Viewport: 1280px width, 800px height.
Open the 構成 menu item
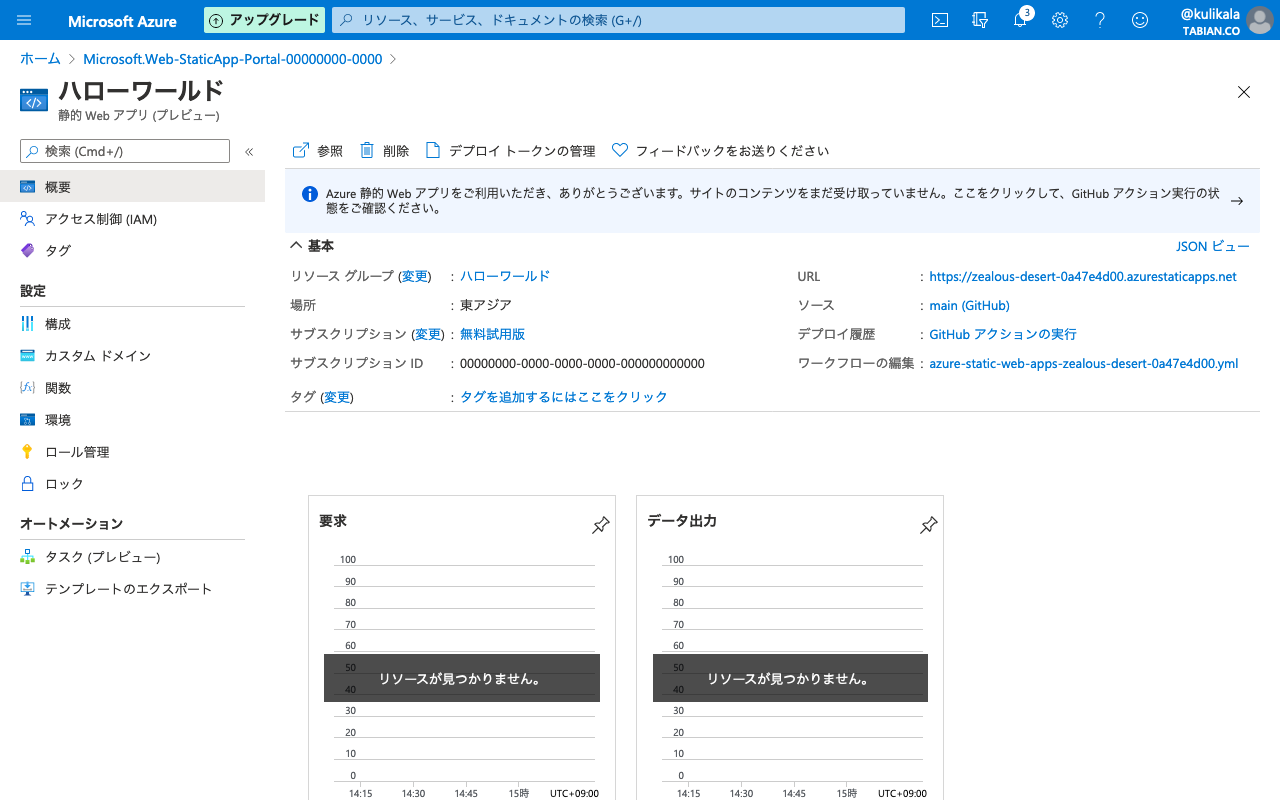pos(132,324)
